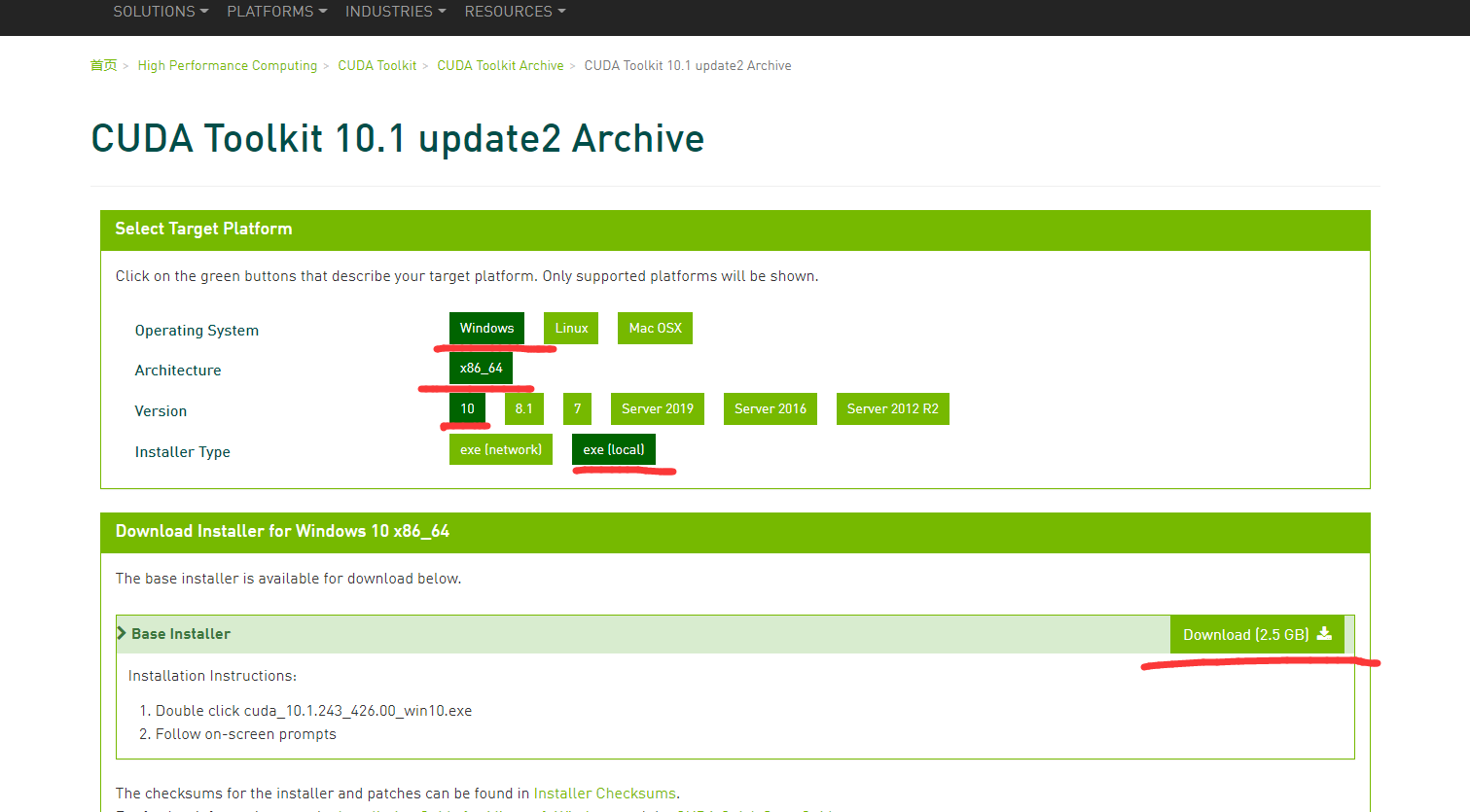Screen dimensions: 1470x812
Task: Open the RESOURCES dropdown menu
Action: 515,12
